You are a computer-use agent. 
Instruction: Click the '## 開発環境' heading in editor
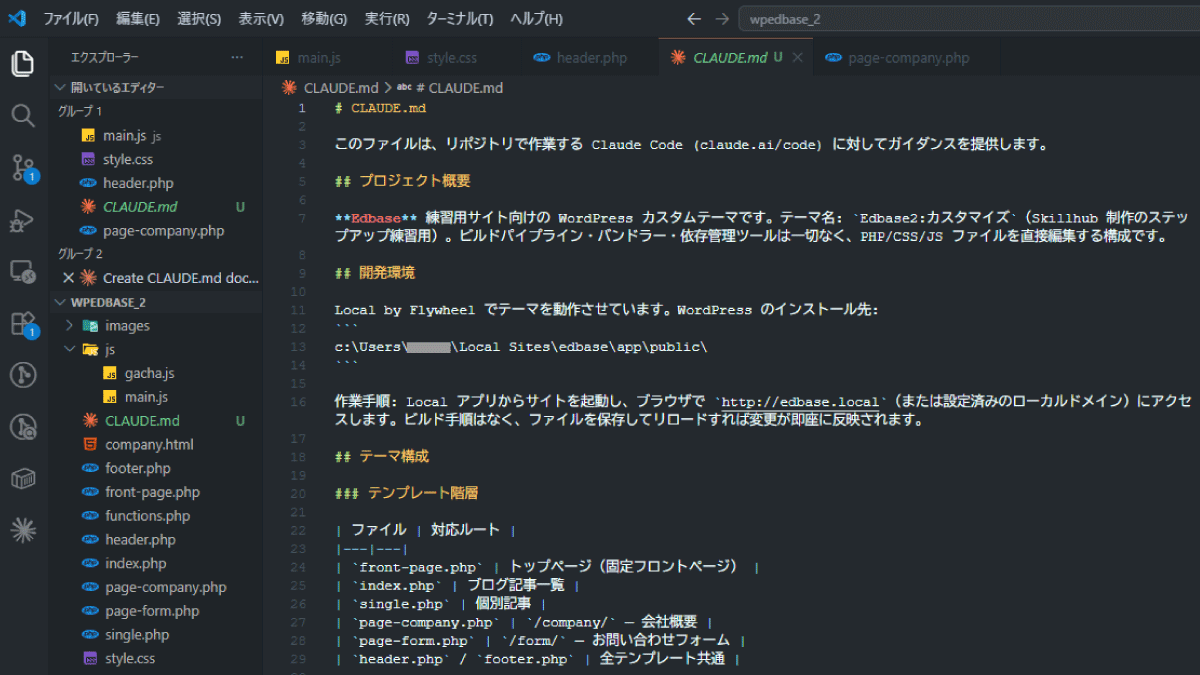point(375,272)
